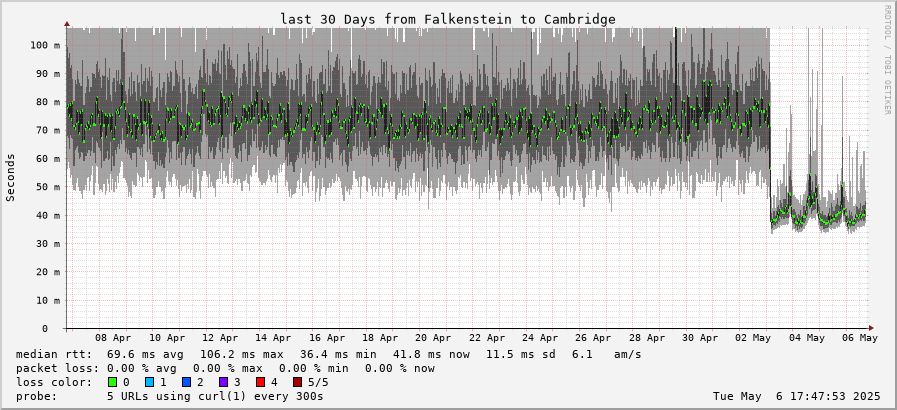Click the '40 m' y-axis label
Image resolution: width=897 pixels, height=410 pixels.
pyautogui.click(x=47, y=216)
